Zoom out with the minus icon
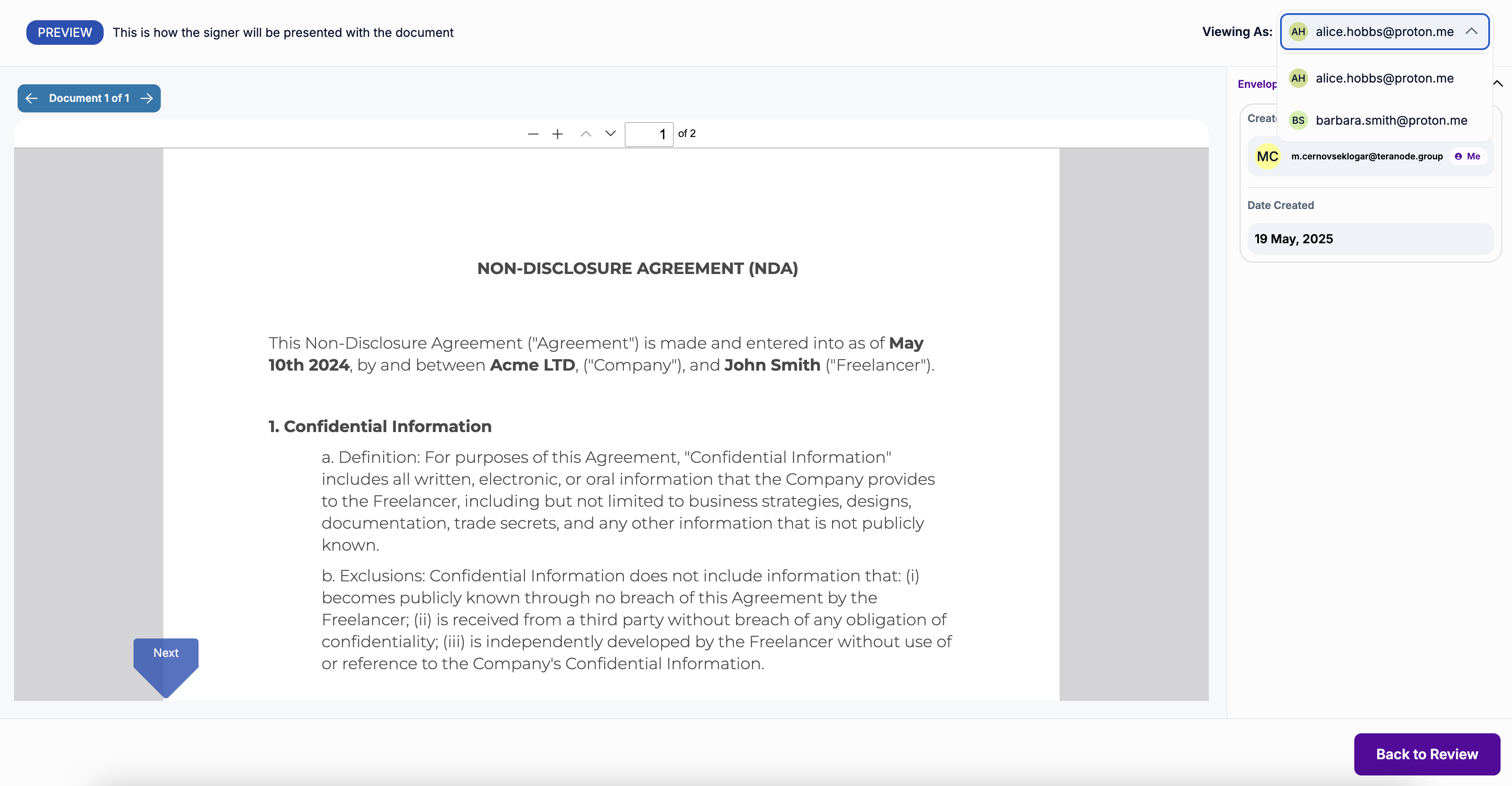Viewport: 1512px width, 786px height. (532, 134)
